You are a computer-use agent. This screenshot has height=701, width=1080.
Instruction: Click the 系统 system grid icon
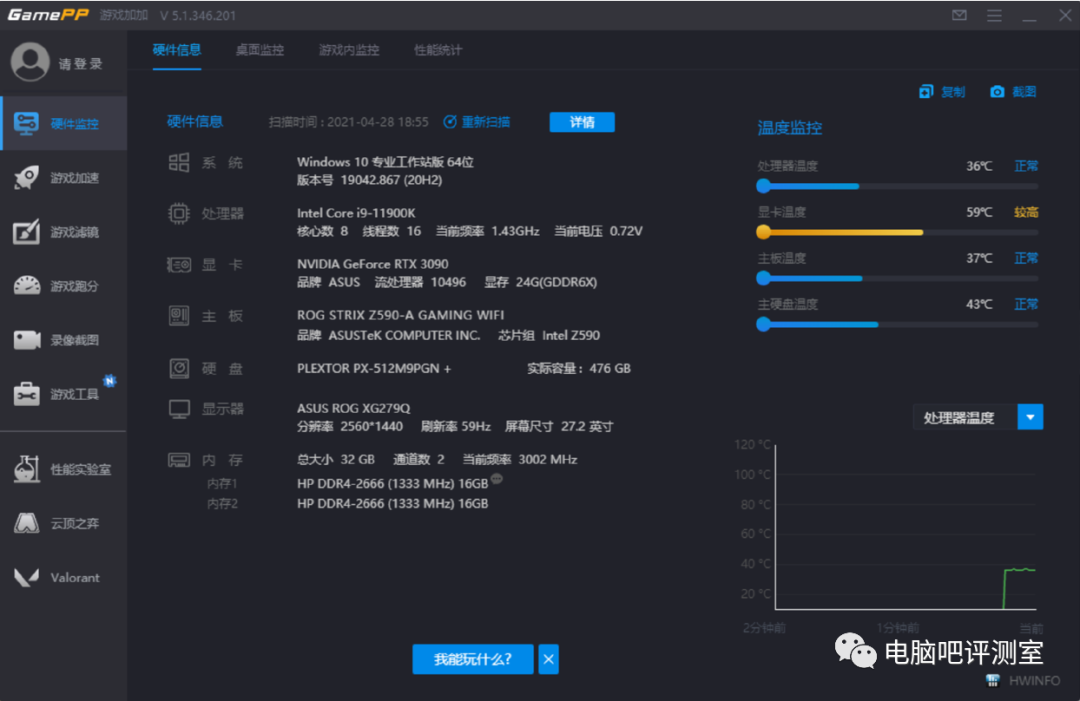click(179, 163)
